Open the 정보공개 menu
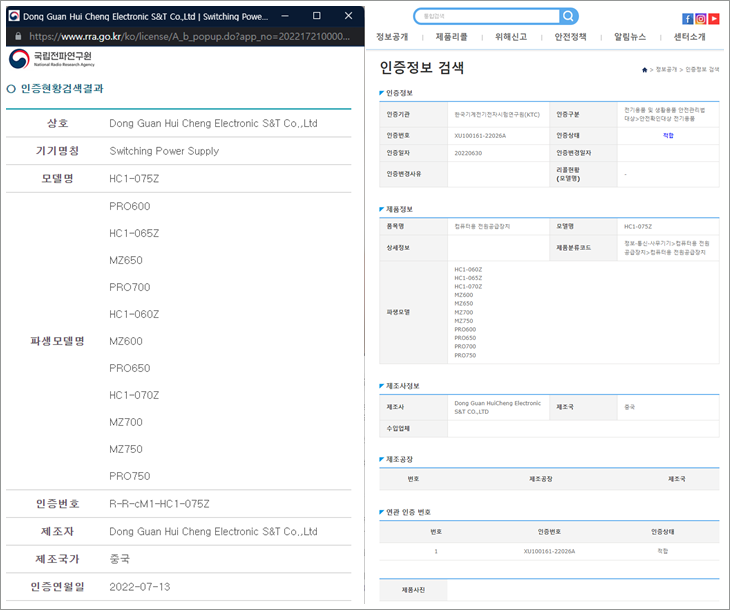Image resolution: width=730 pixels, height=610 pixels. [392, 37]
